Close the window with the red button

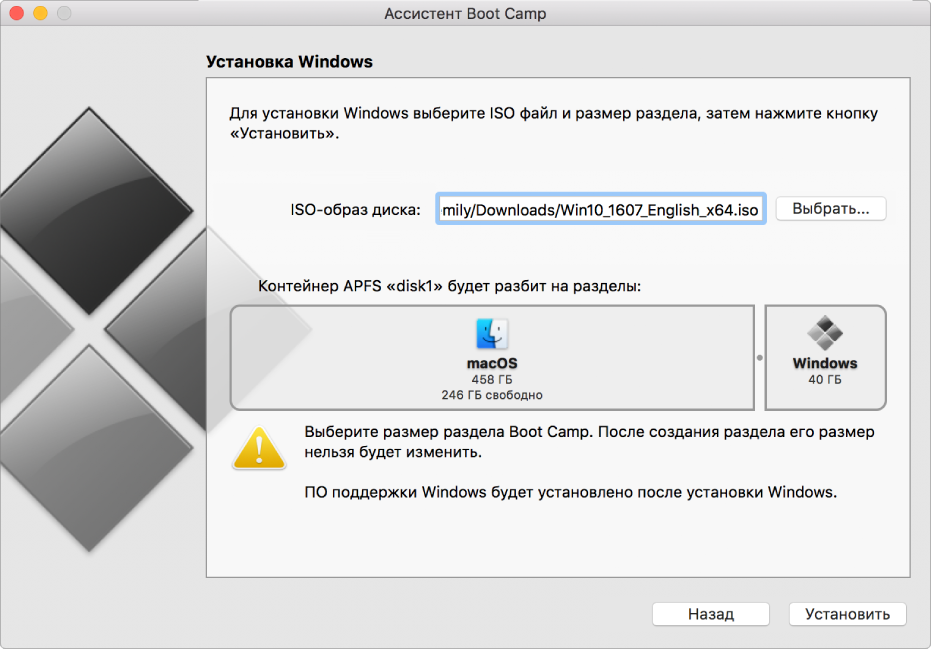(17, 13)
